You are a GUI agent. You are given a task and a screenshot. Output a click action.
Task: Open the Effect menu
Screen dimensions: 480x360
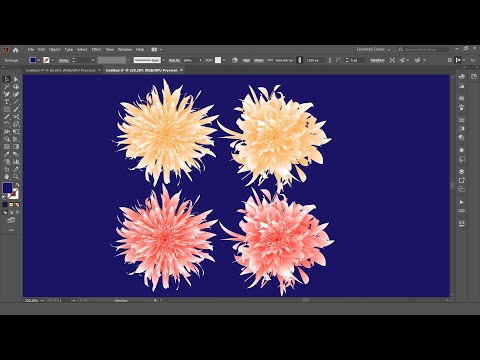(x=96, y=49)
